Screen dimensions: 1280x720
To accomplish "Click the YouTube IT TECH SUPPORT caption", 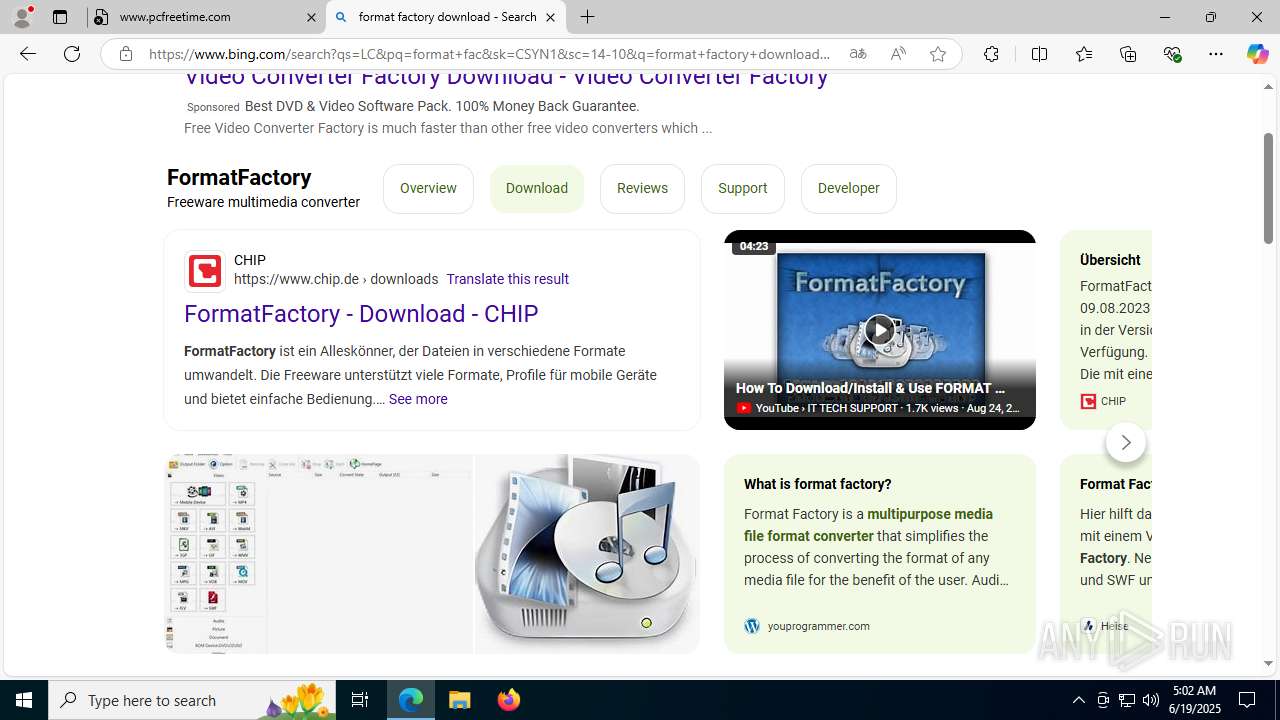I will pos(878,408).
